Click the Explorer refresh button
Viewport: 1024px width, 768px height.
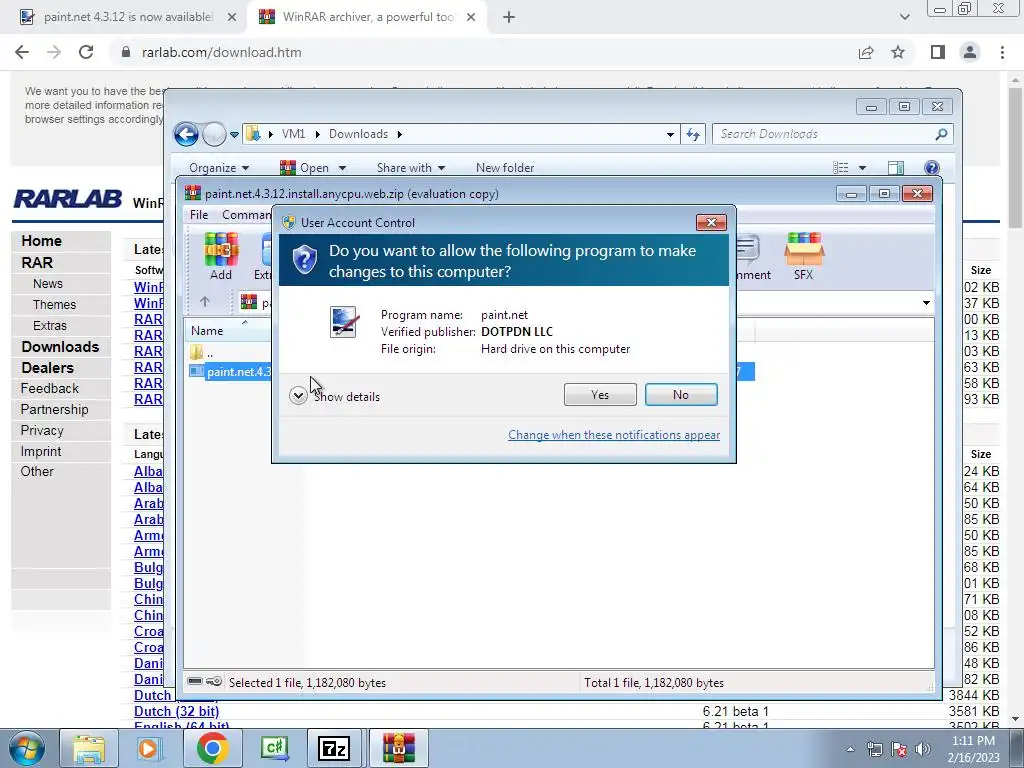[692, 135]
